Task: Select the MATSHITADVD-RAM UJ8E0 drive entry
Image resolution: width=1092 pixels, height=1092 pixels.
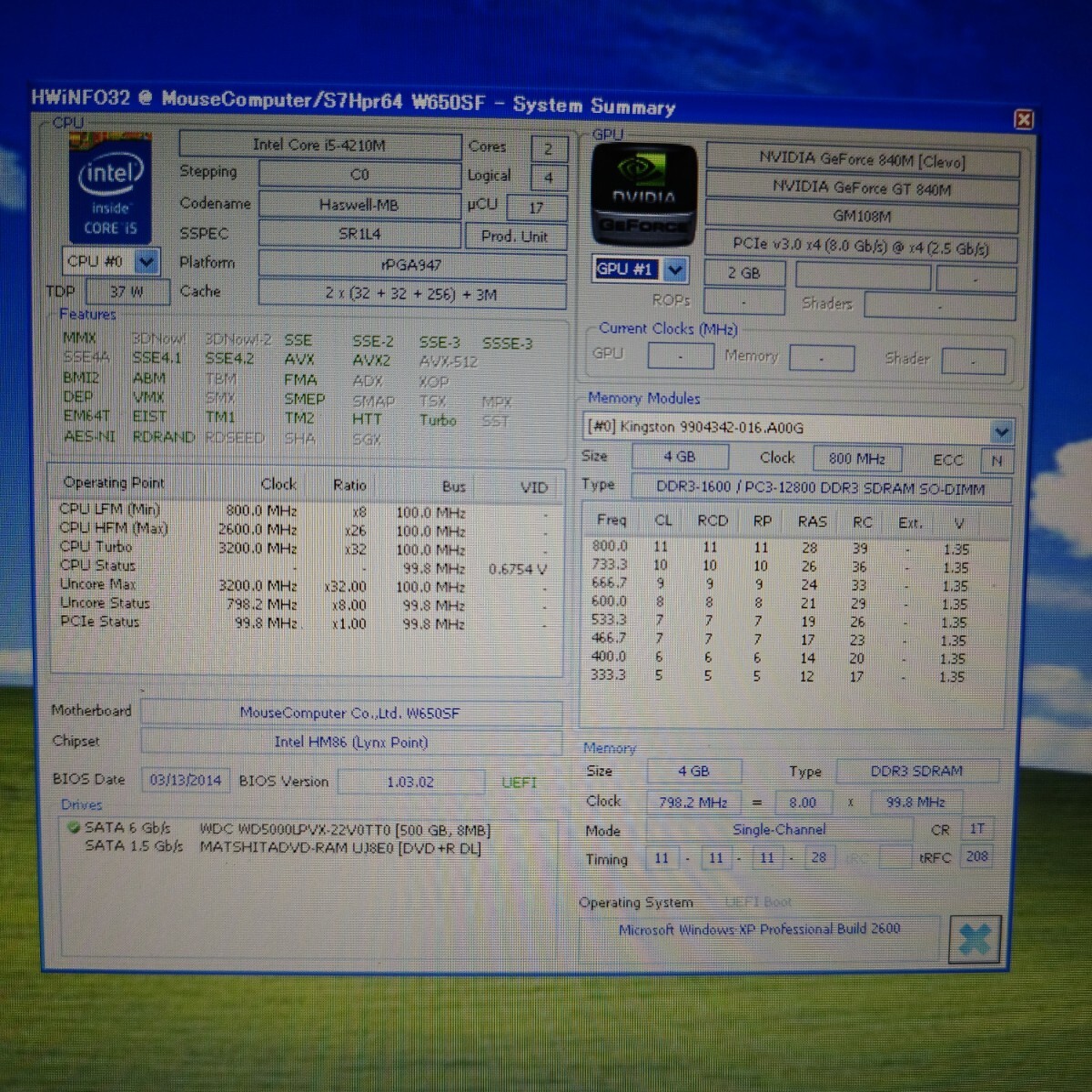Action: click(340, 847)
